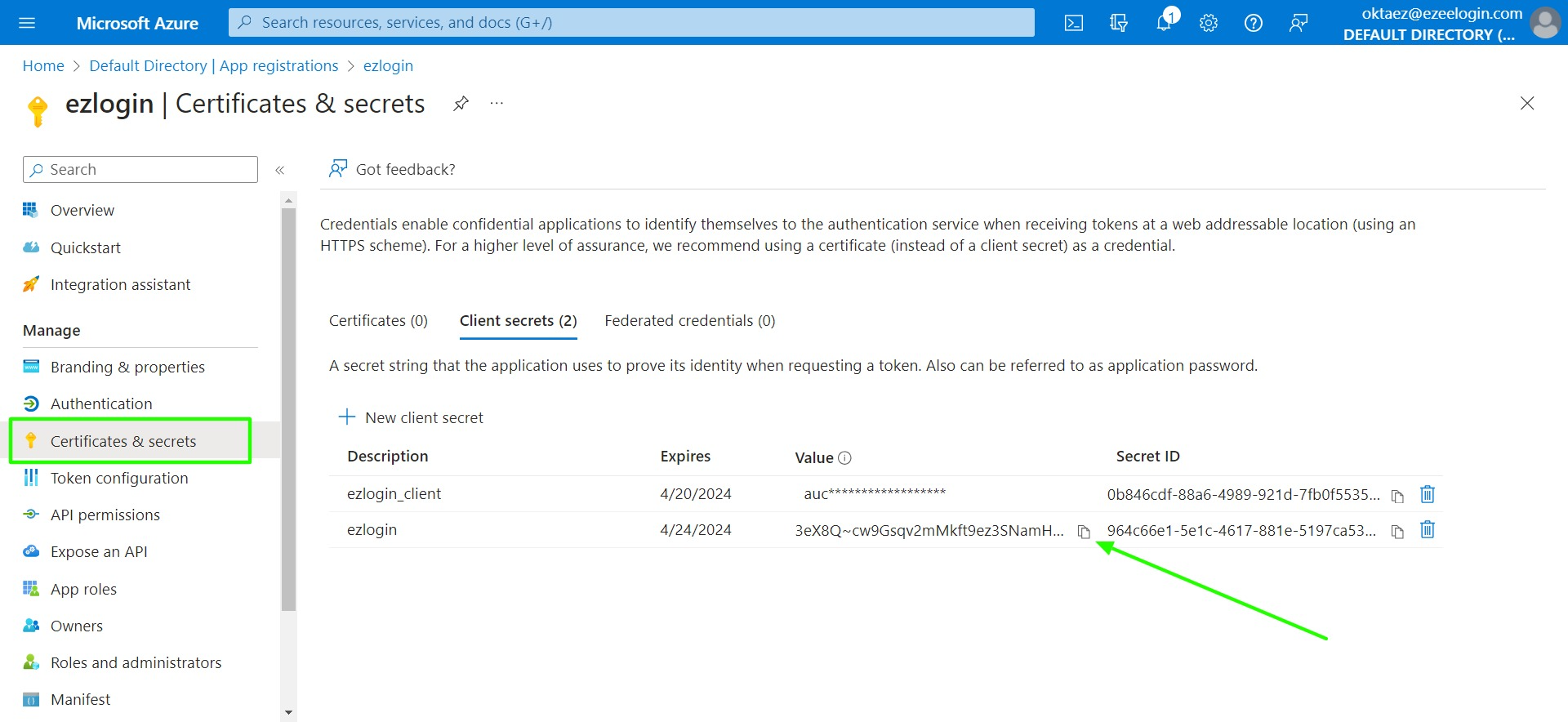The image size is (1568, 722).
Task: Click the user account avatar
Action: 1544,23
